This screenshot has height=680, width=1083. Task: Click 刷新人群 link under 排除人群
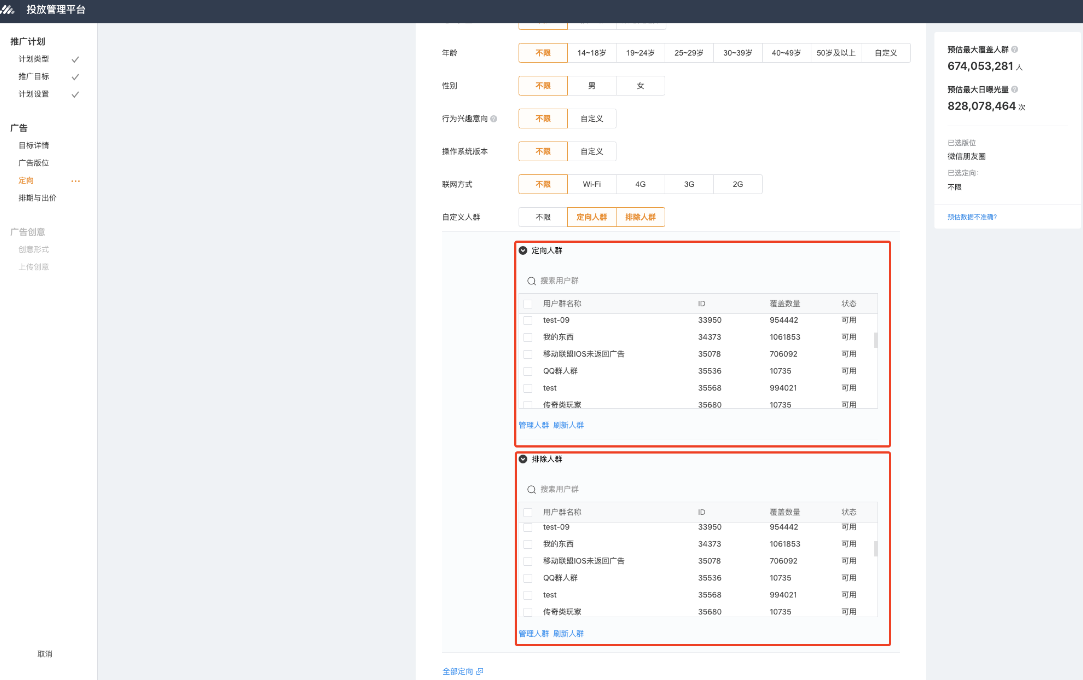point(568,633)
